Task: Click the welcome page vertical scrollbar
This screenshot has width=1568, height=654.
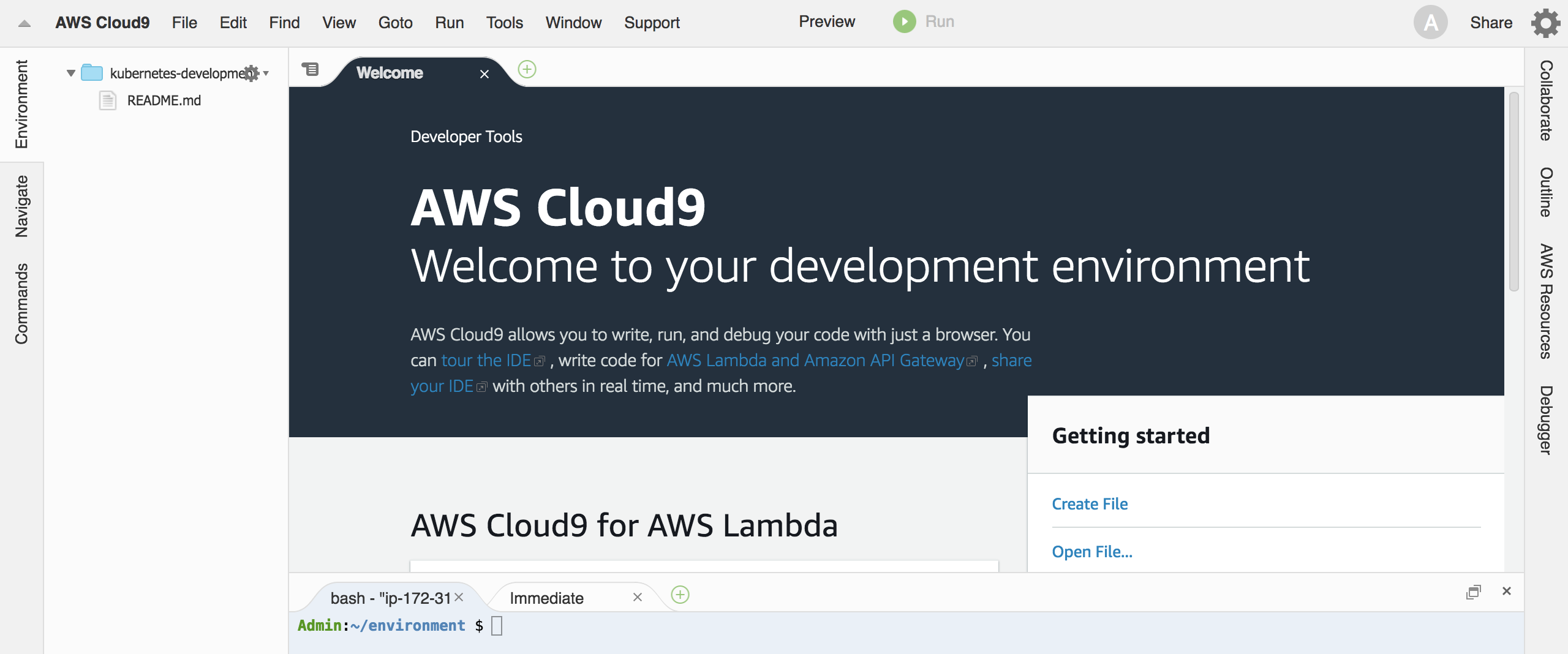Action: (1514, 192)
